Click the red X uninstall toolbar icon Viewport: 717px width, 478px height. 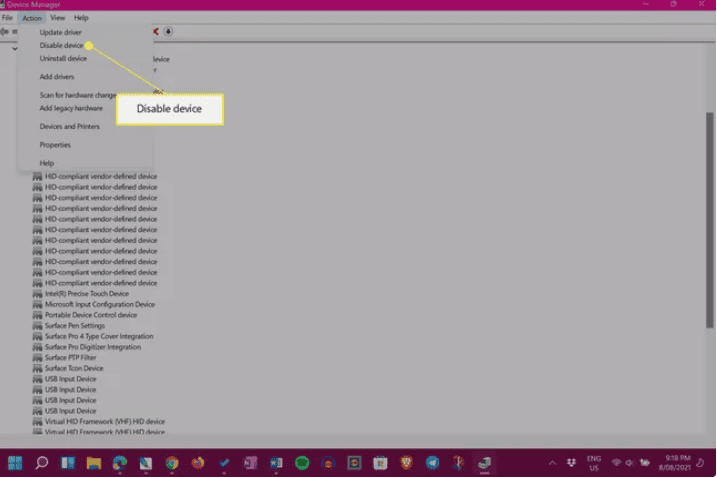click(x=156, y=31)
